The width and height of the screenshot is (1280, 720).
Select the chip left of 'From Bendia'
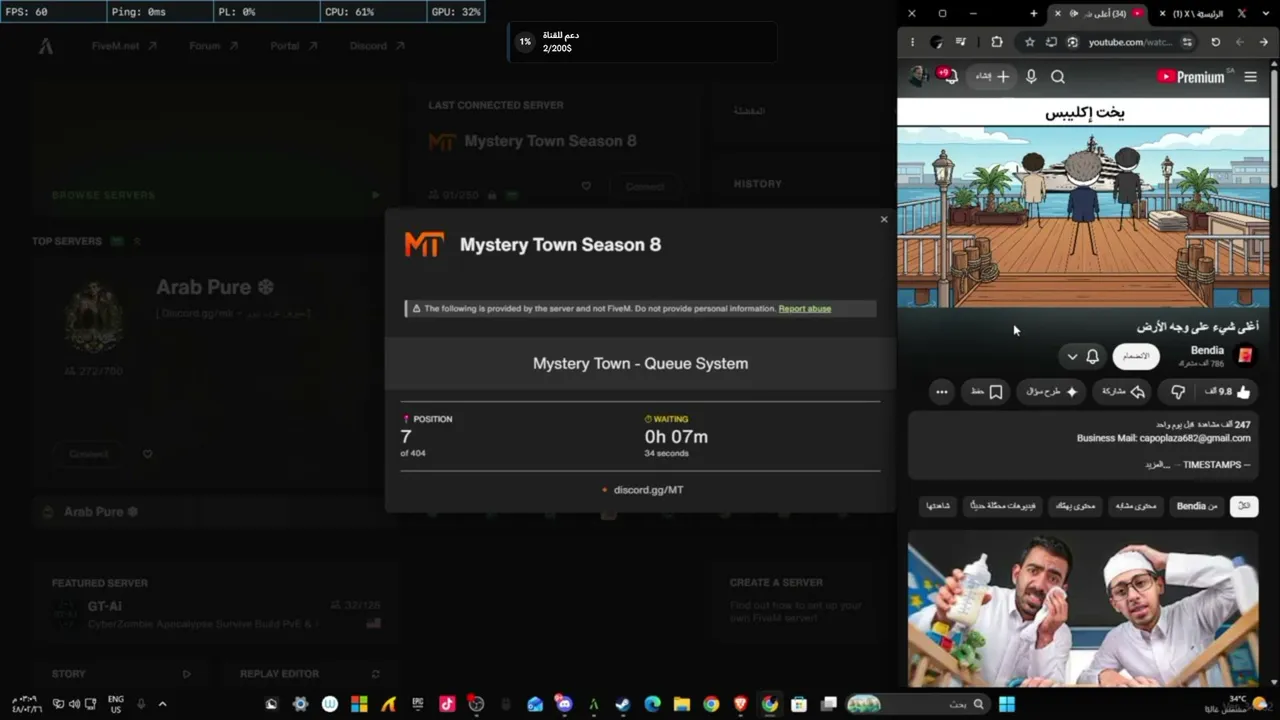1136,506
